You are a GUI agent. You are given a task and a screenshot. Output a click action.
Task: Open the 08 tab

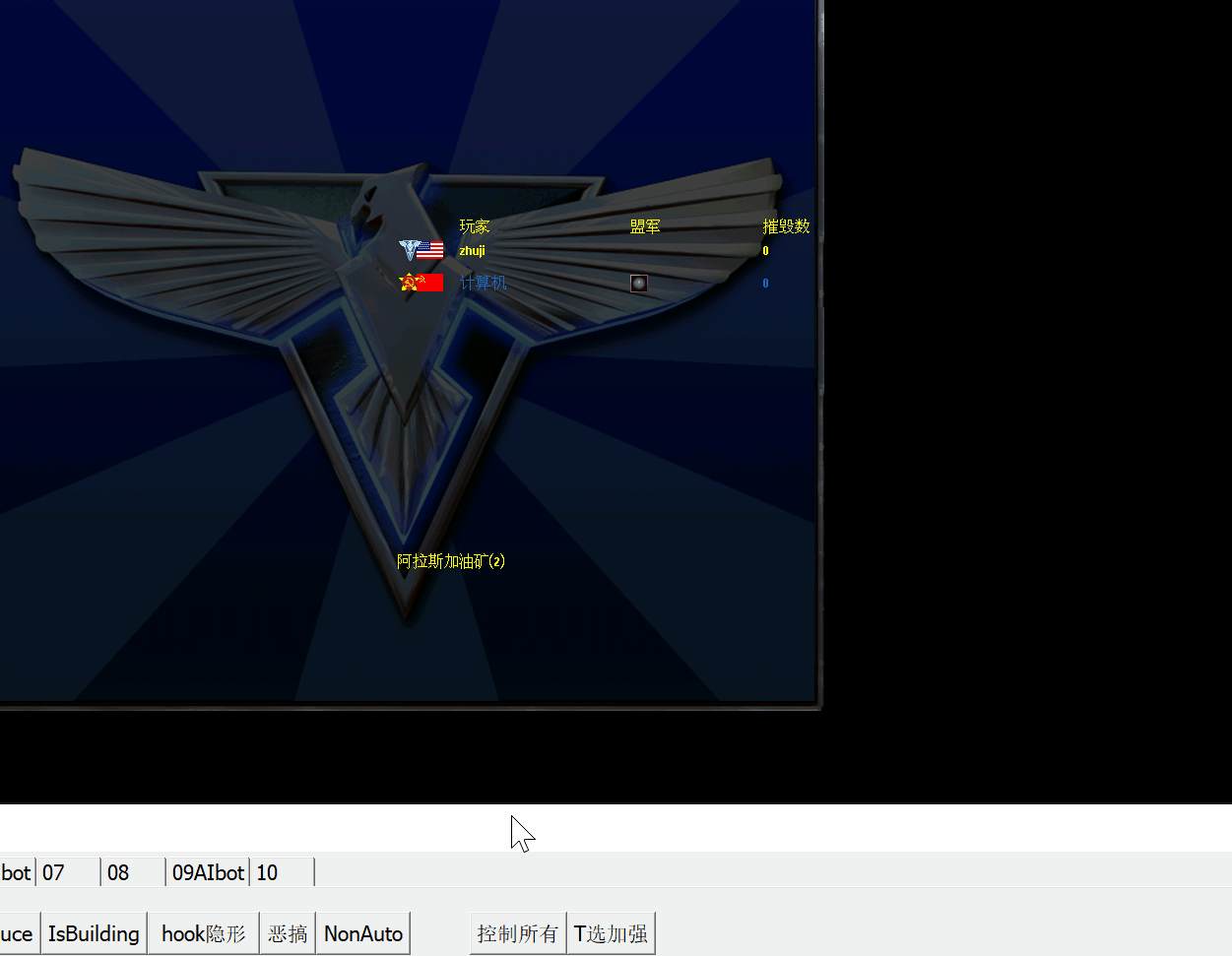(133, 872)
